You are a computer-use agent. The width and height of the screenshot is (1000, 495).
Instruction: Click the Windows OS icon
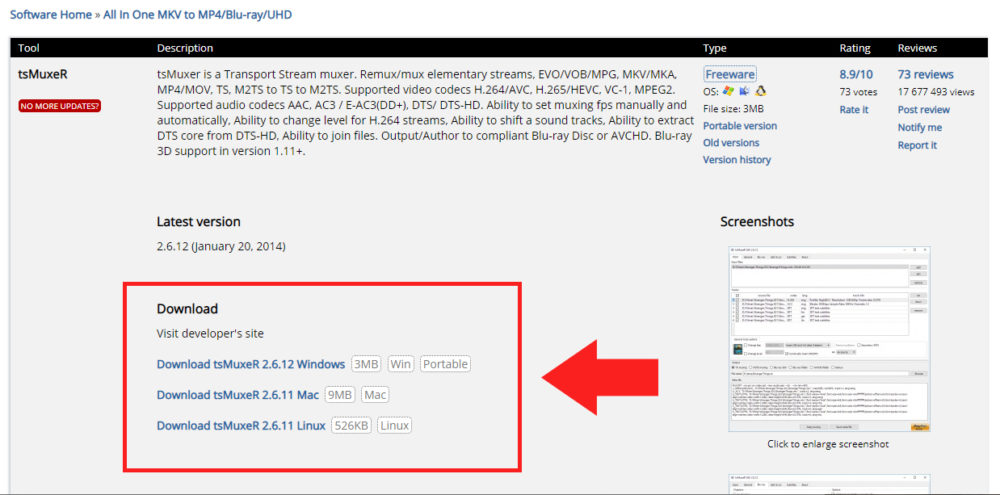click(728, 91)
